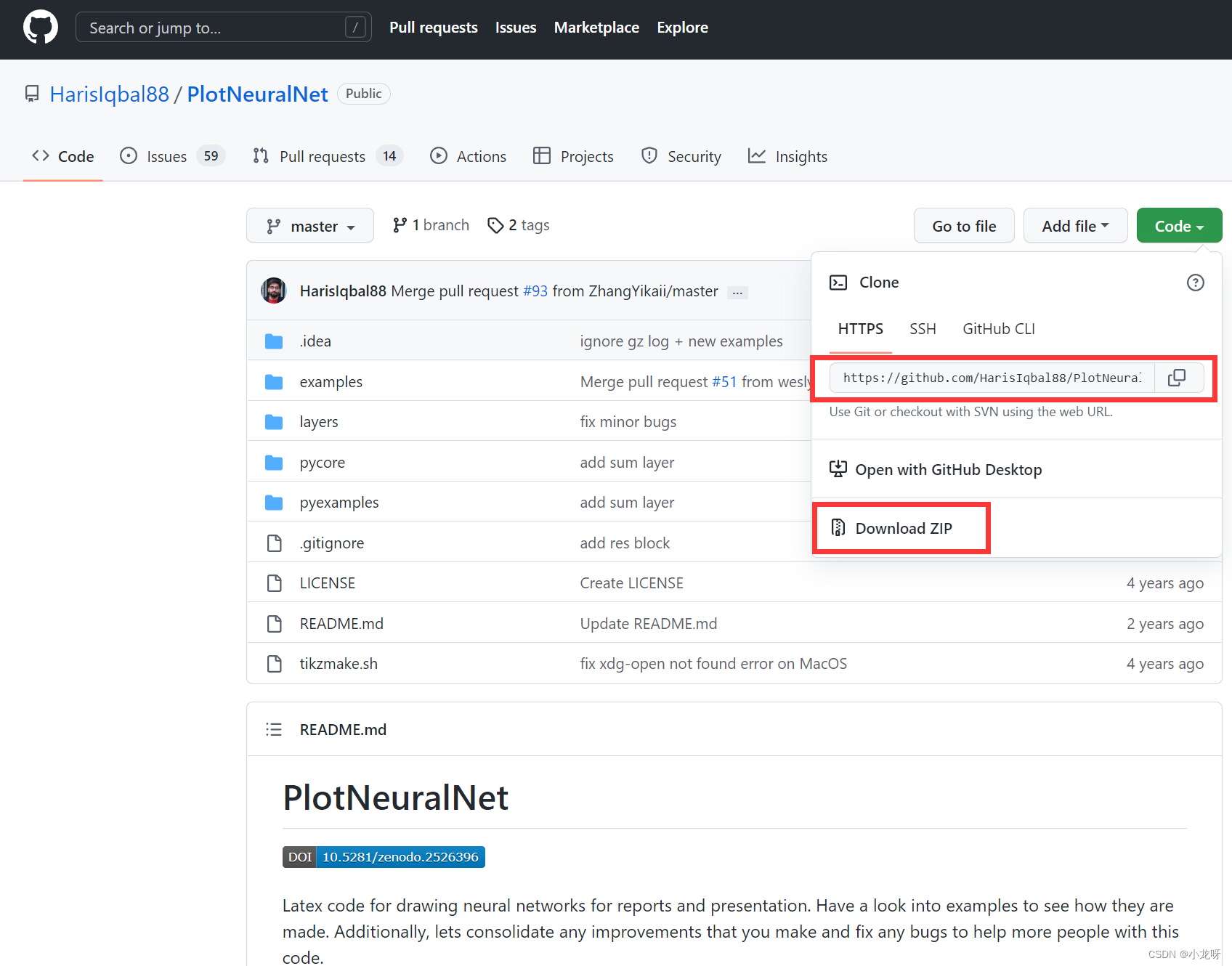1232x966 pixels.
Task: Click the Download ZIP file icon
Action: (838, 527)
